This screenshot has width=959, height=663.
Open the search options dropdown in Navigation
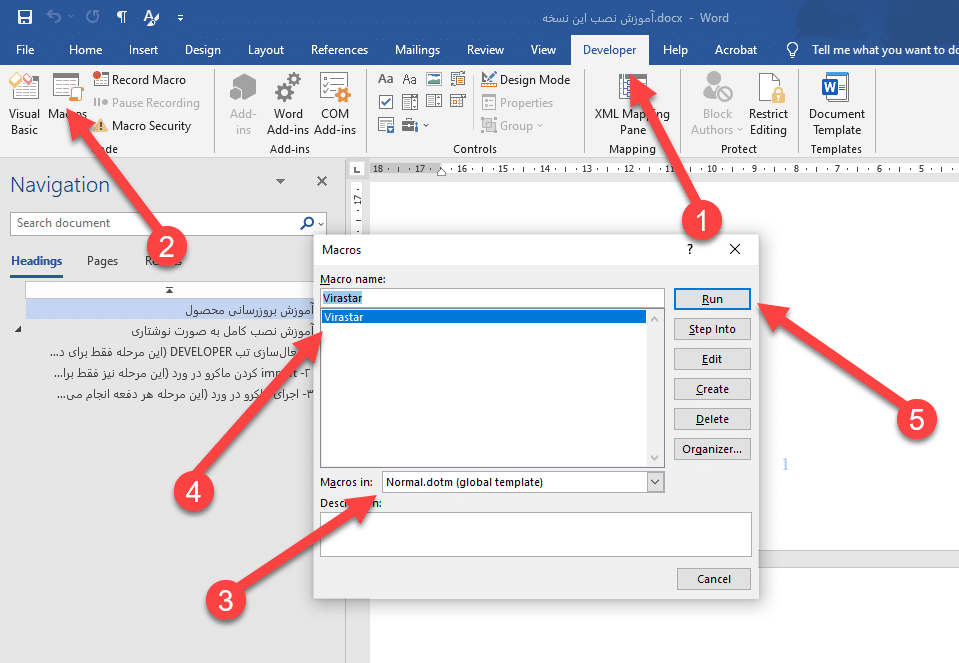(x=321, y=223)
